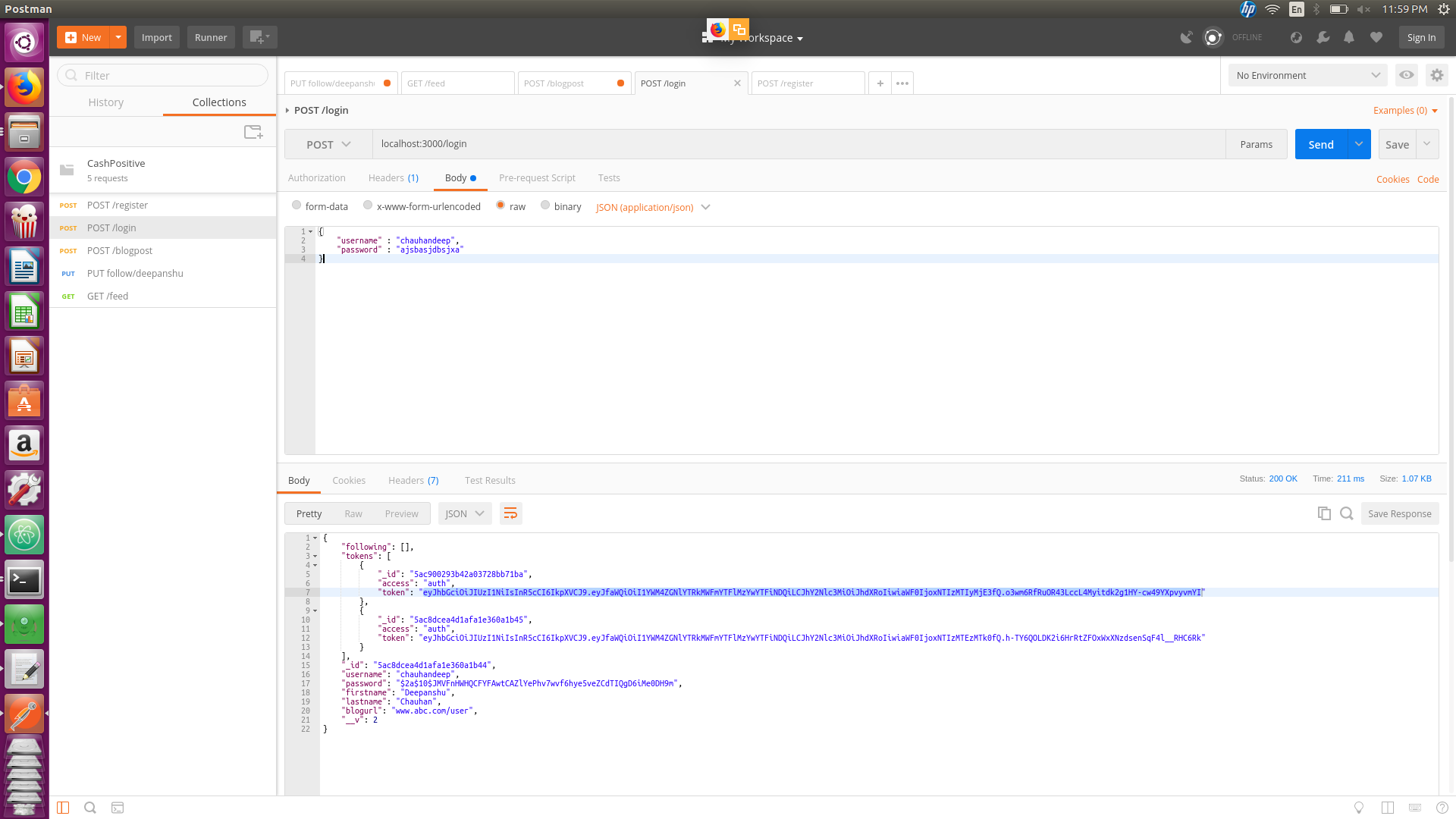The width and height of the screenshot is (1456, 819).
Task: Focus the collections Filter field
Action: coord(163,75)
